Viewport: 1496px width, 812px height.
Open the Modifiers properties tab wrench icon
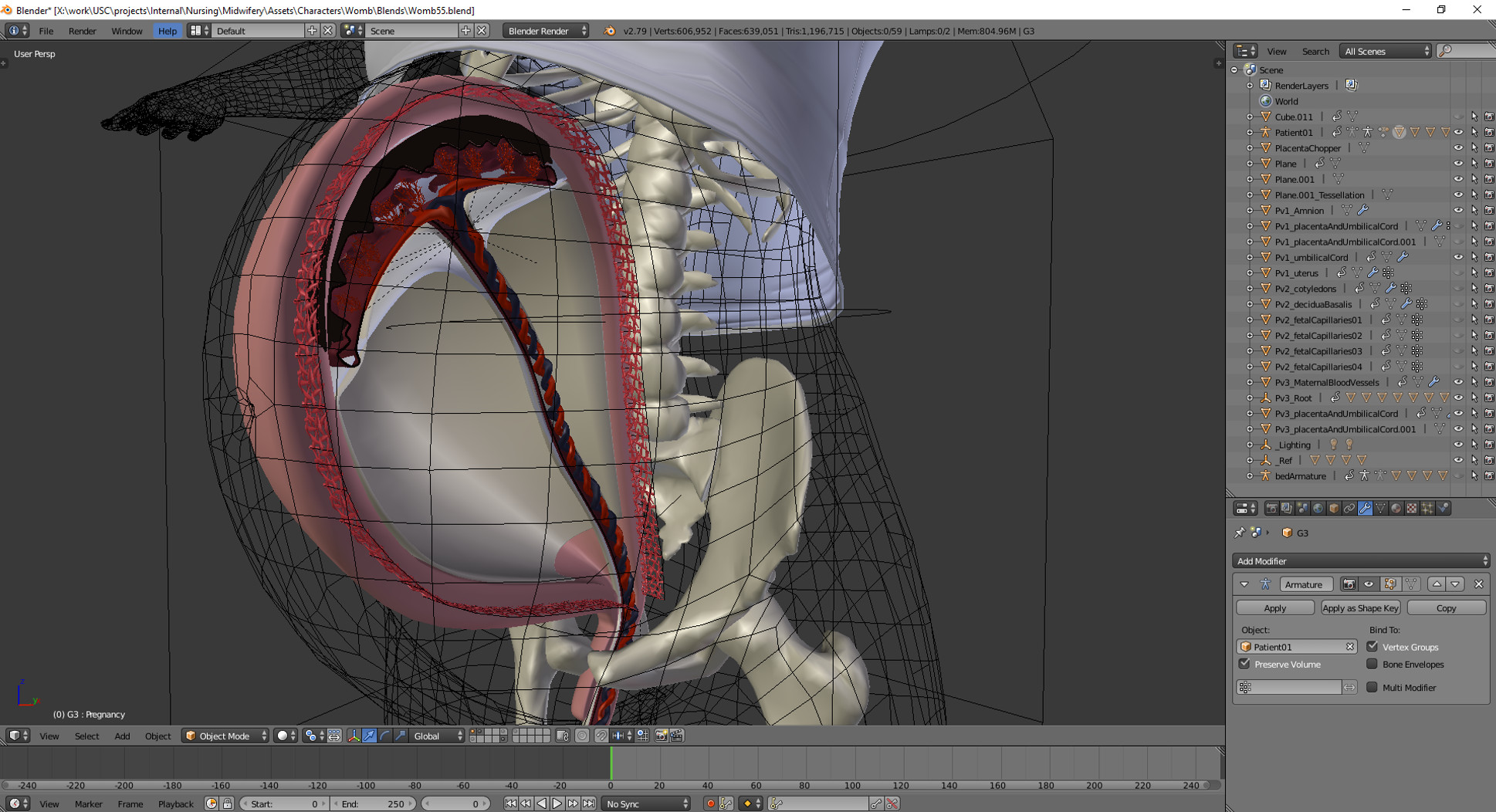point(1365,509)
